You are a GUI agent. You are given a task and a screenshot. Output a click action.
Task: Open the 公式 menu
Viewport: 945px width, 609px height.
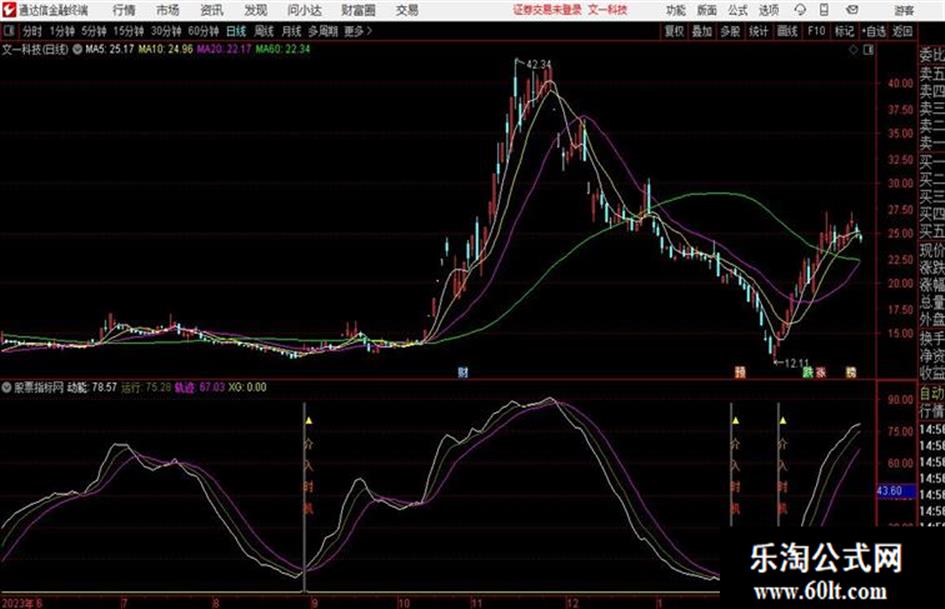tap(738, 10)
